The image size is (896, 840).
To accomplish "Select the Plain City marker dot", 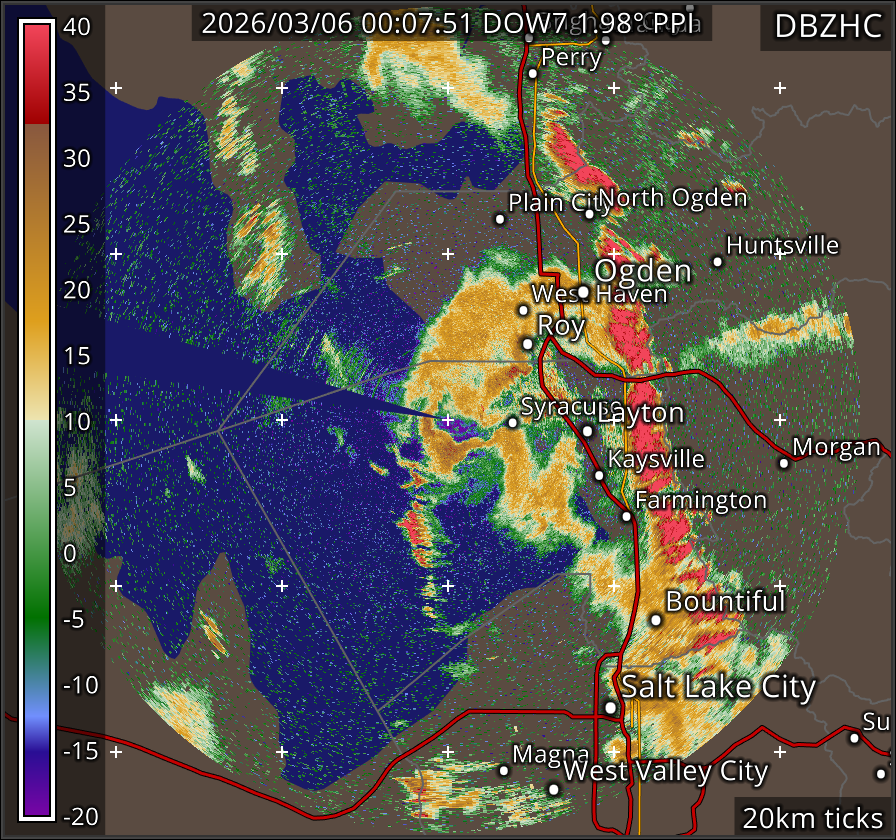I will coord(500,219).
